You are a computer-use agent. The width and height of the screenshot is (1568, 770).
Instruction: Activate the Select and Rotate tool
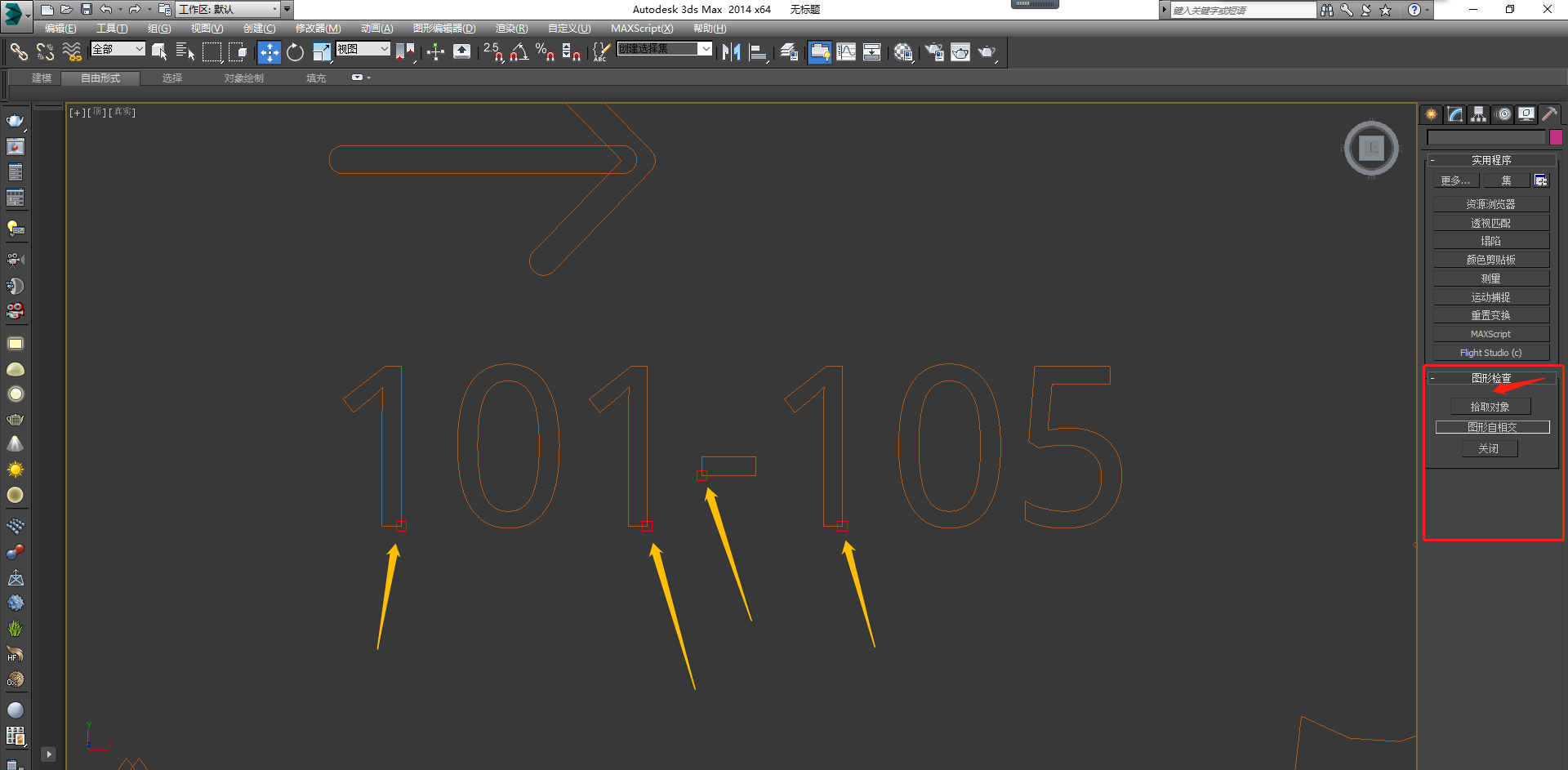pyautogui.click(x=295, y=52)
